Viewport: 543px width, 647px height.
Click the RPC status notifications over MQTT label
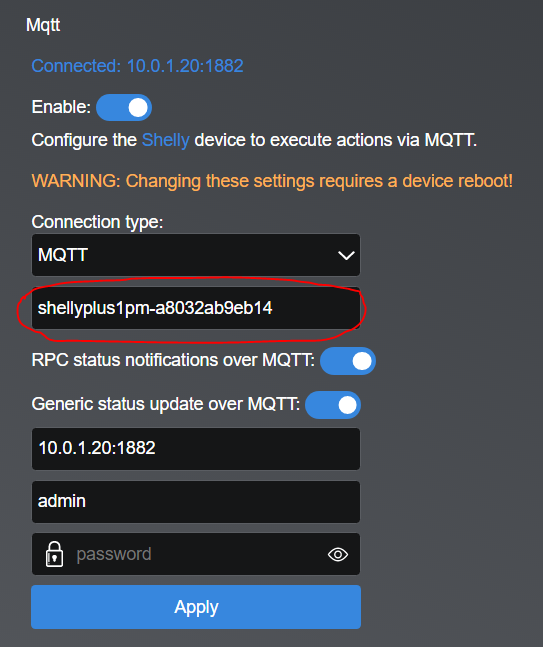(173, 360)
